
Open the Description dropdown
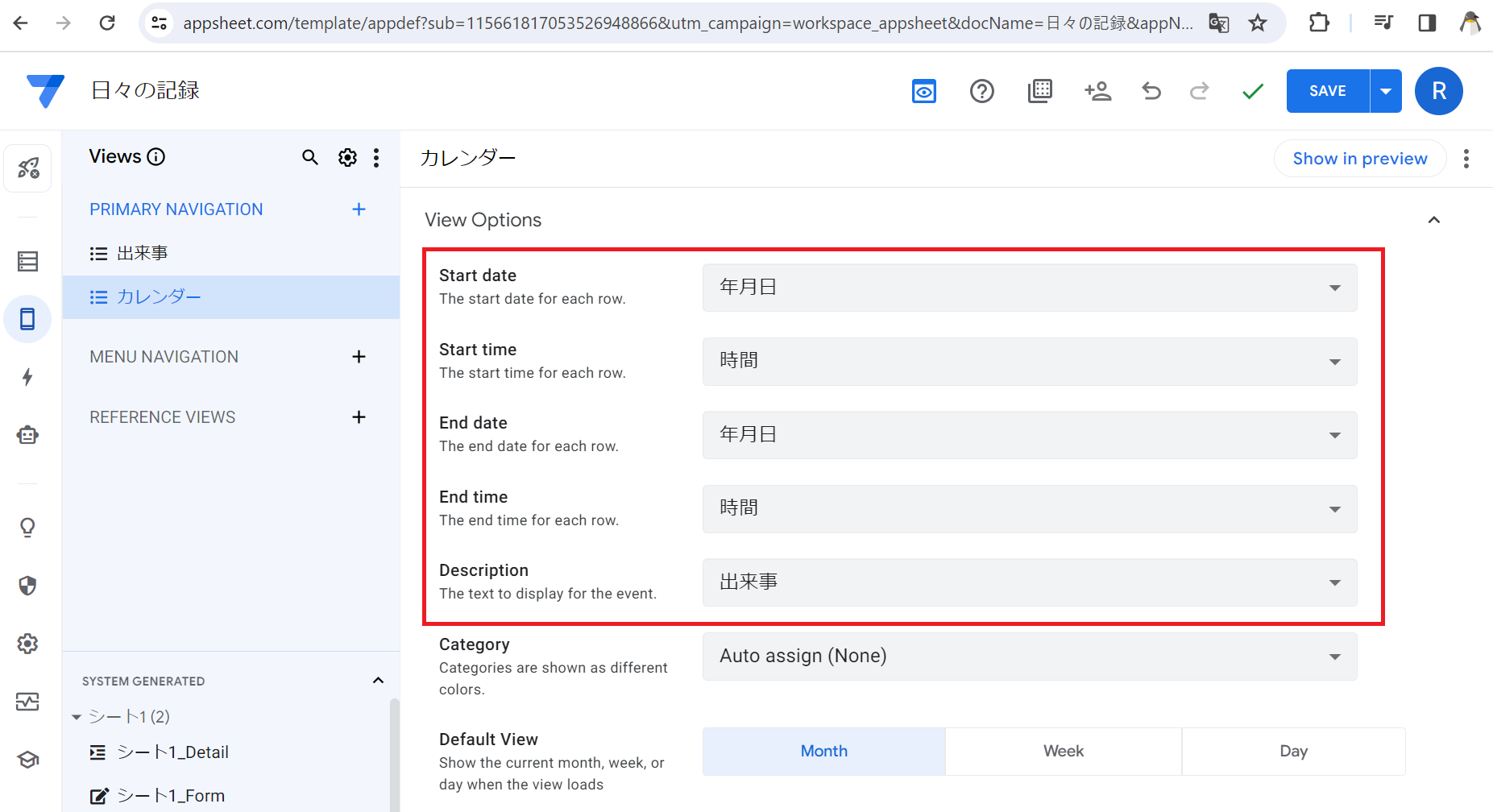point(1030,582)
